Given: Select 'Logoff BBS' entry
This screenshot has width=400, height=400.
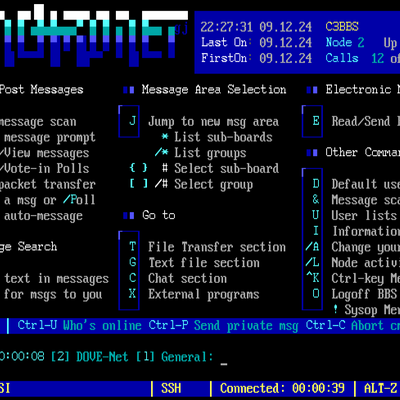Looking at the screenshot, I should point(364,294).
